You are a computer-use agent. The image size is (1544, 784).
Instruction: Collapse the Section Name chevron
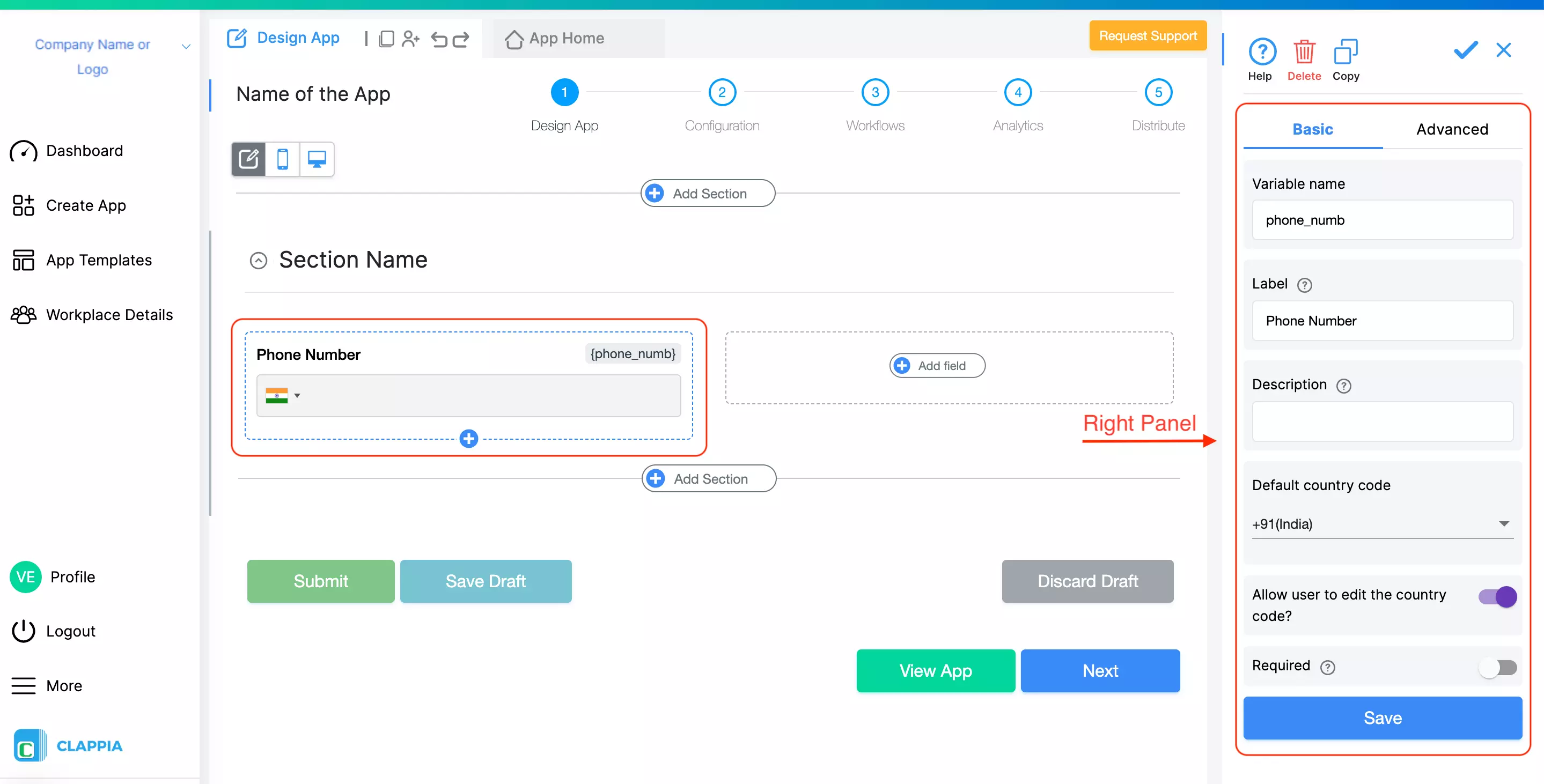pos(259,261)
